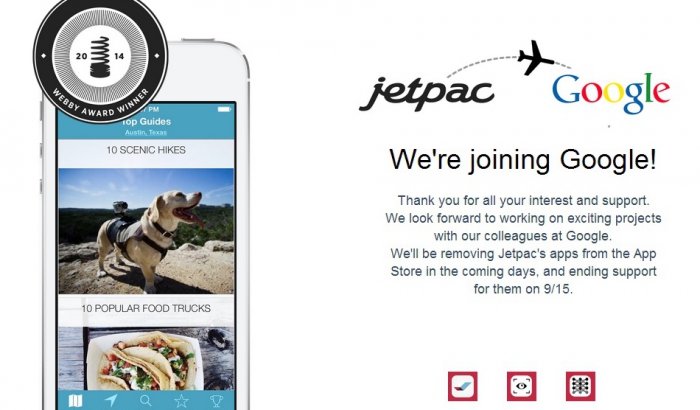Screen dimensions: 700x410
Task: Click the We're joining Google! headline
Action: click(523, 159)
